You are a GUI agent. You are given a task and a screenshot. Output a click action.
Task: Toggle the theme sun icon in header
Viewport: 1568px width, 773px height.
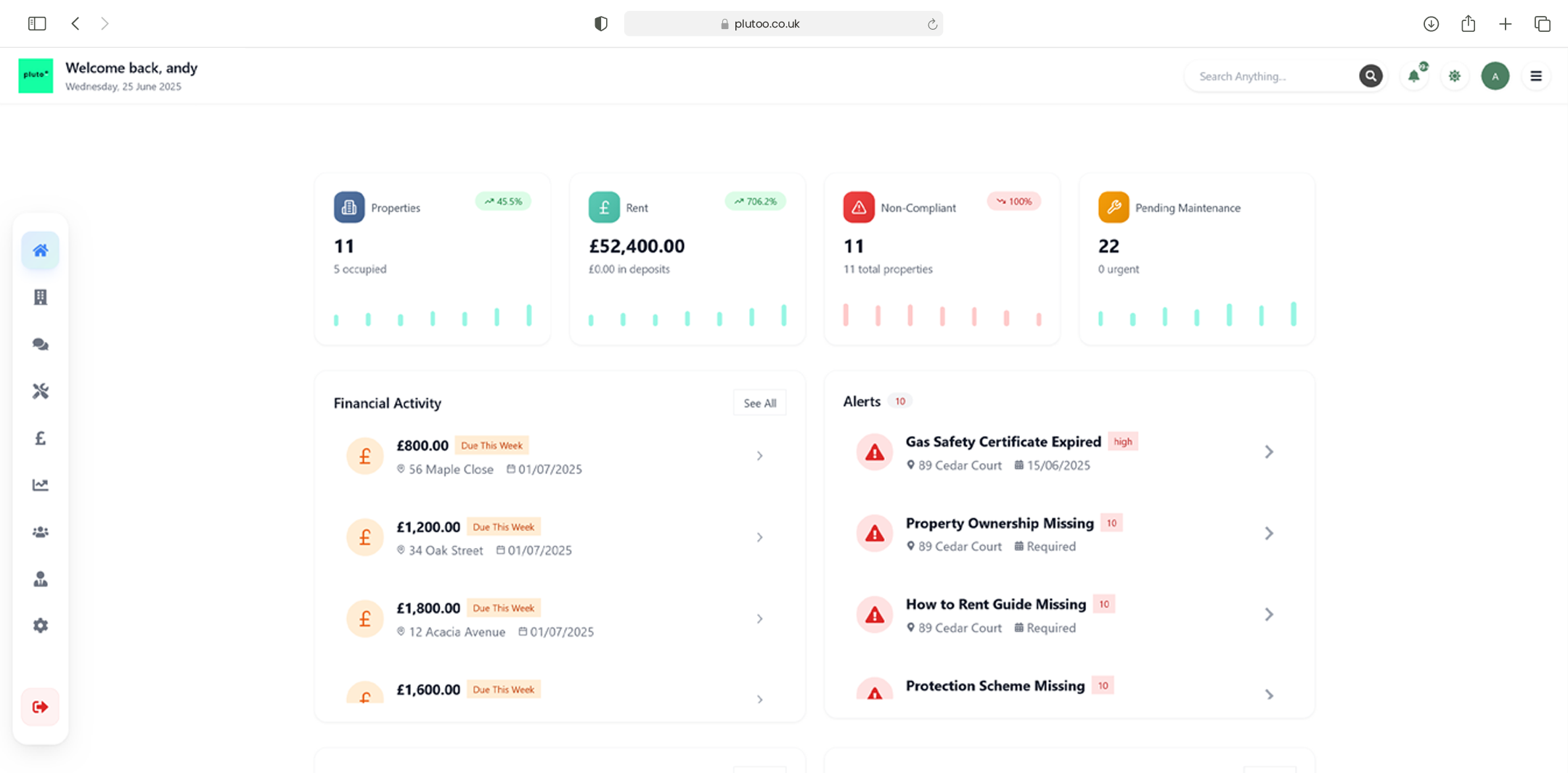tap(1454, 76)
